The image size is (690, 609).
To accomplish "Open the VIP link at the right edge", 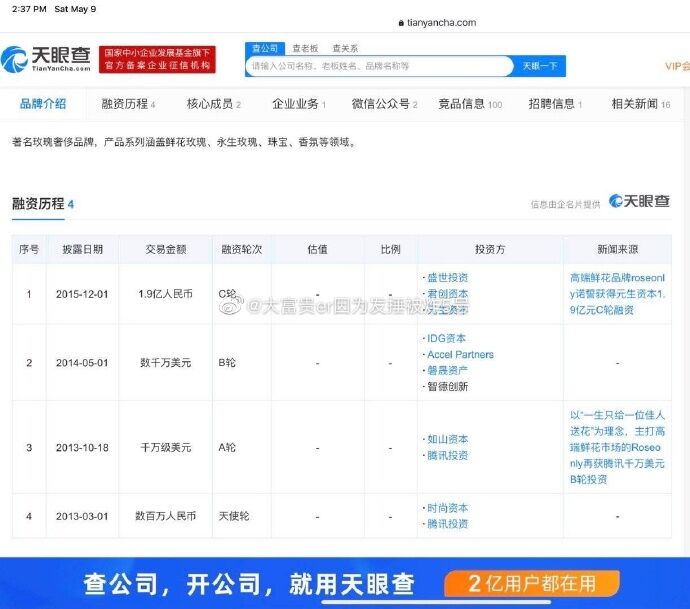I will (677, 66).
